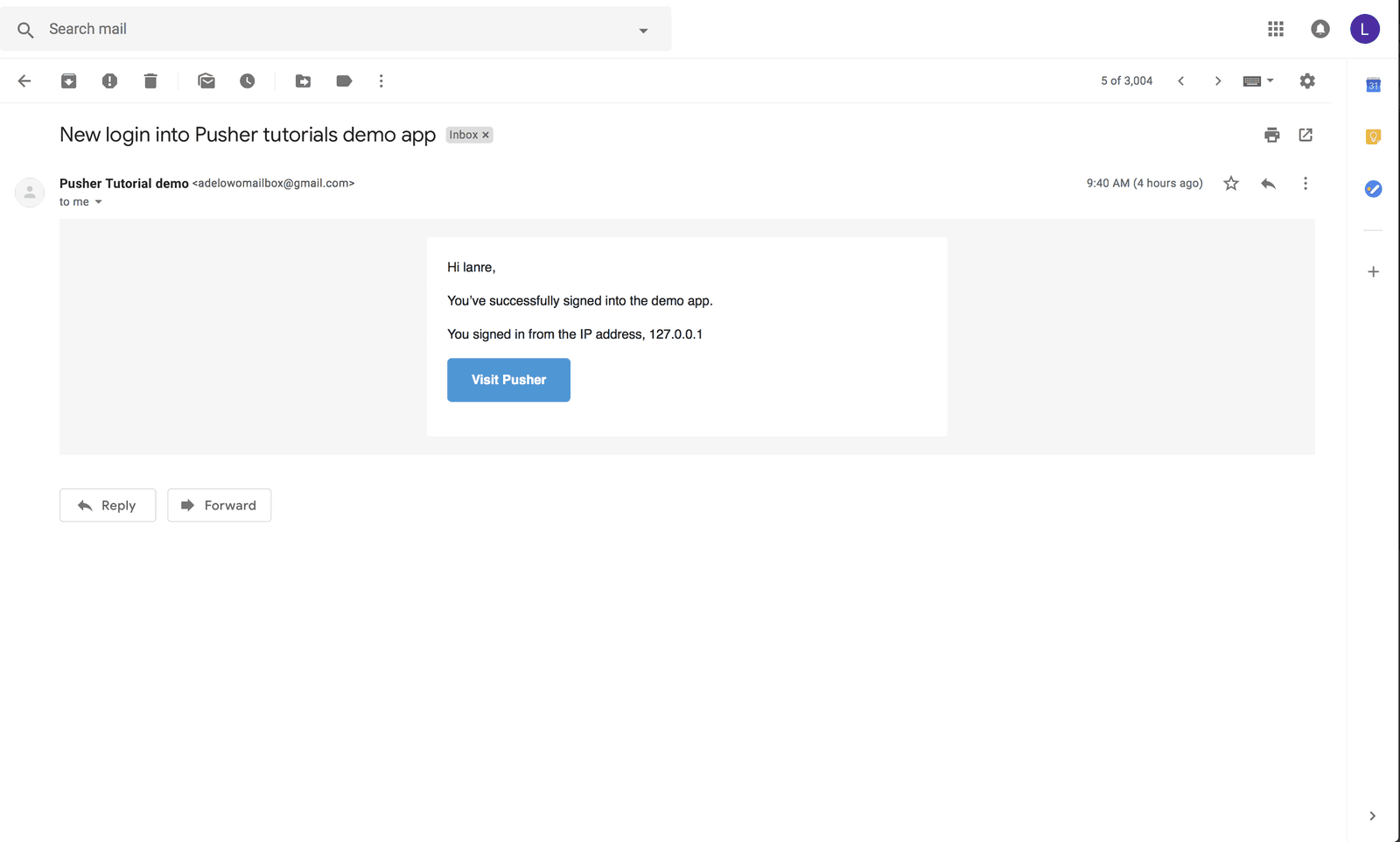The width and height of the screenshot is (1400, 842).
Task: Open more options for this message
Action: [x=1305, y=183]
